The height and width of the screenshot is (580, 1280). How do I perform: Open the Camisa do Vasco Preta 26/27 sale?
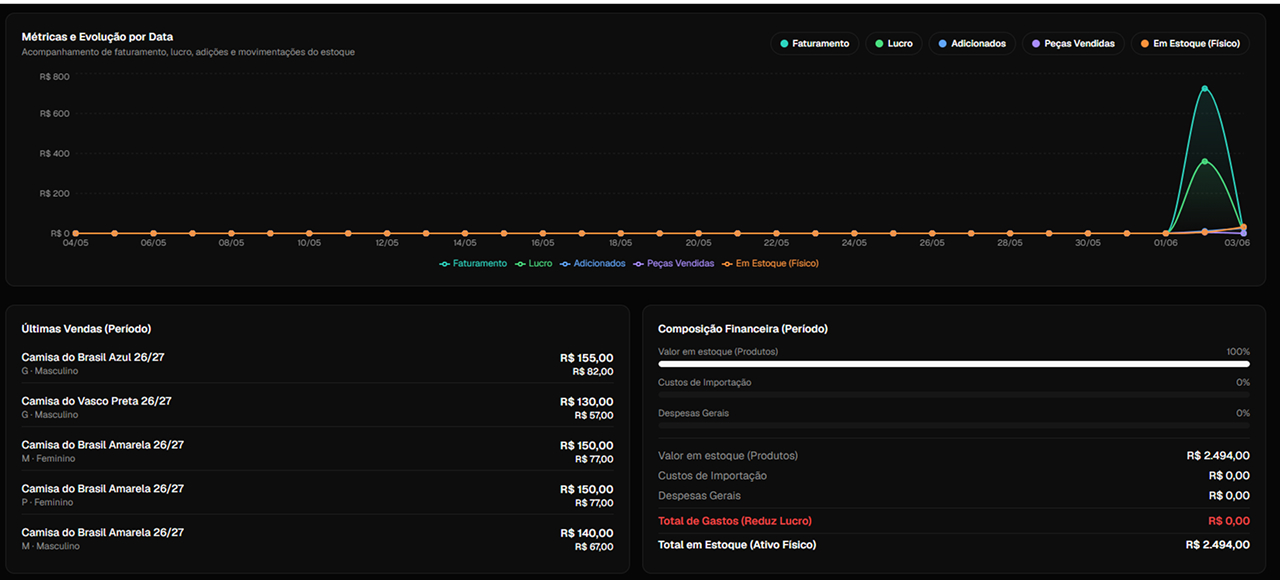pyautogui.click(x=317, y=407)
